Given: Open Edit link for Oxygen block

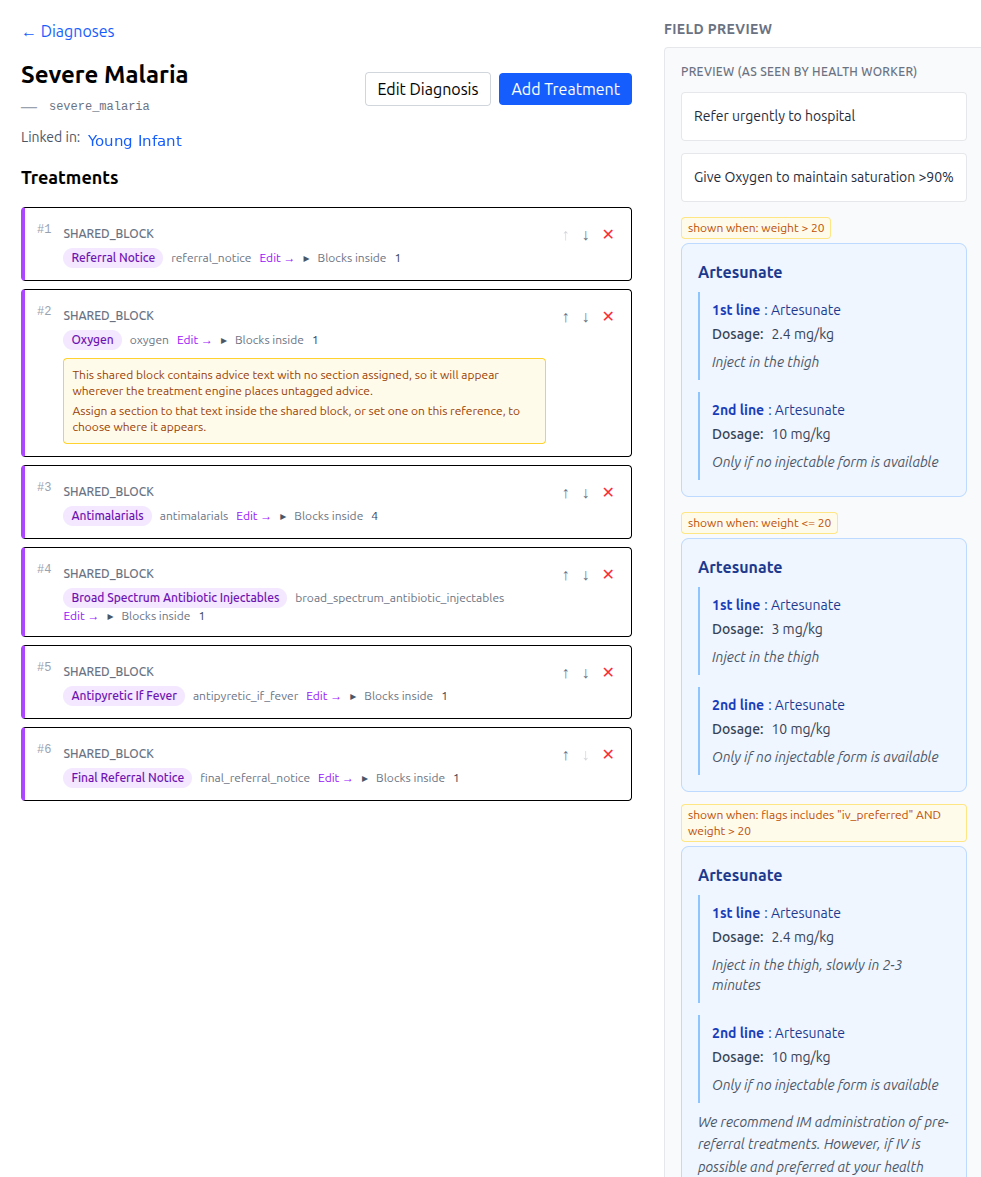Looking at the screenshot, I should 194,340.
